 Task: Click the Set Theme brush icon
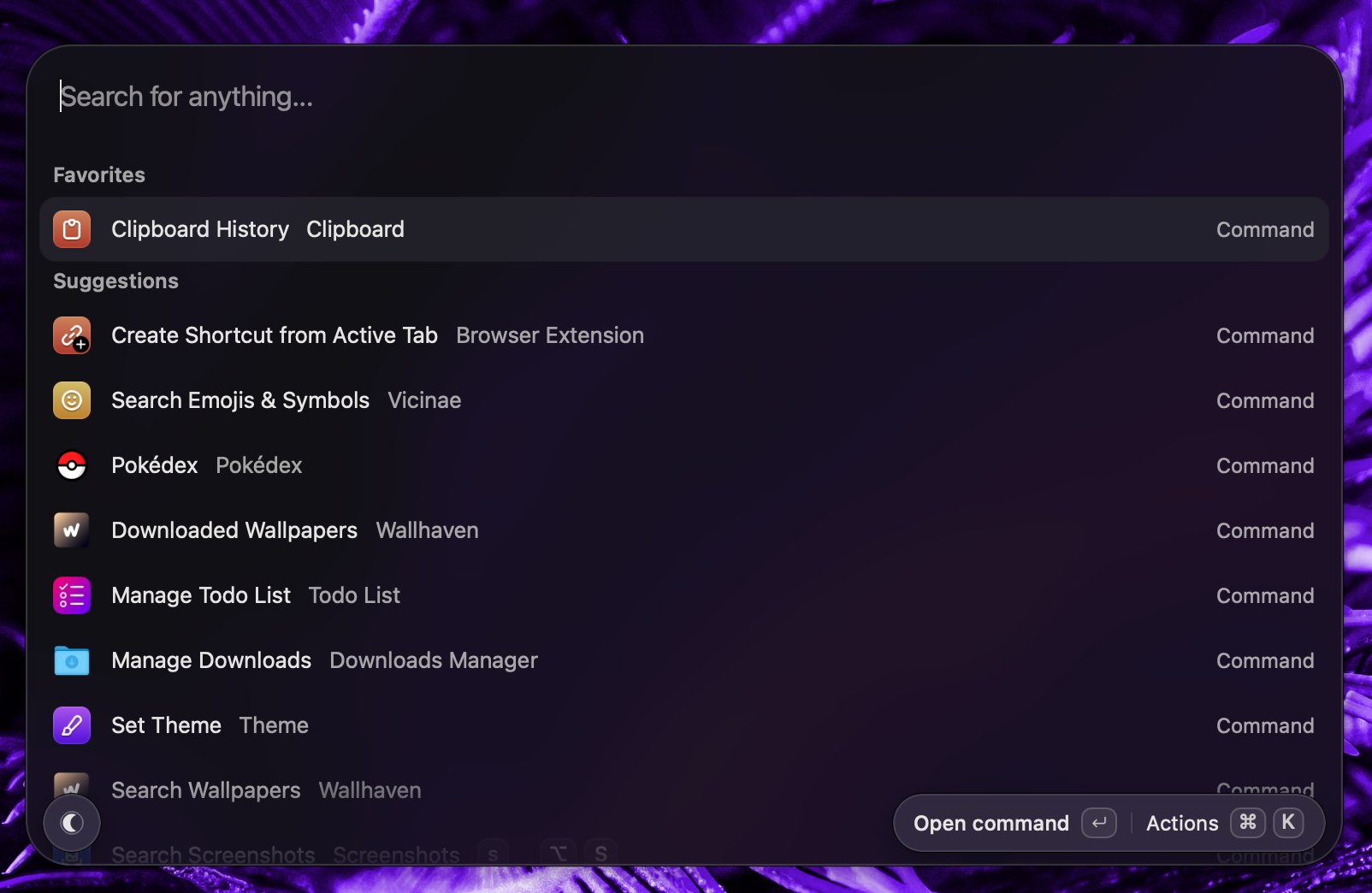click(72, 725)
